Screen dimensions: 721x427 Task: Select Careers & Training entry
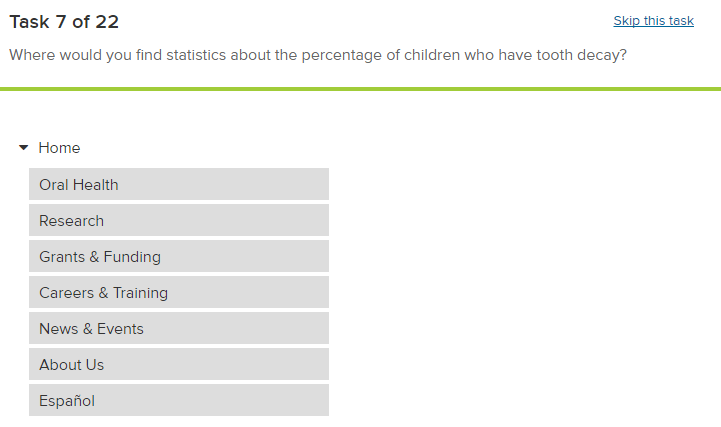[x=178, y=292]
